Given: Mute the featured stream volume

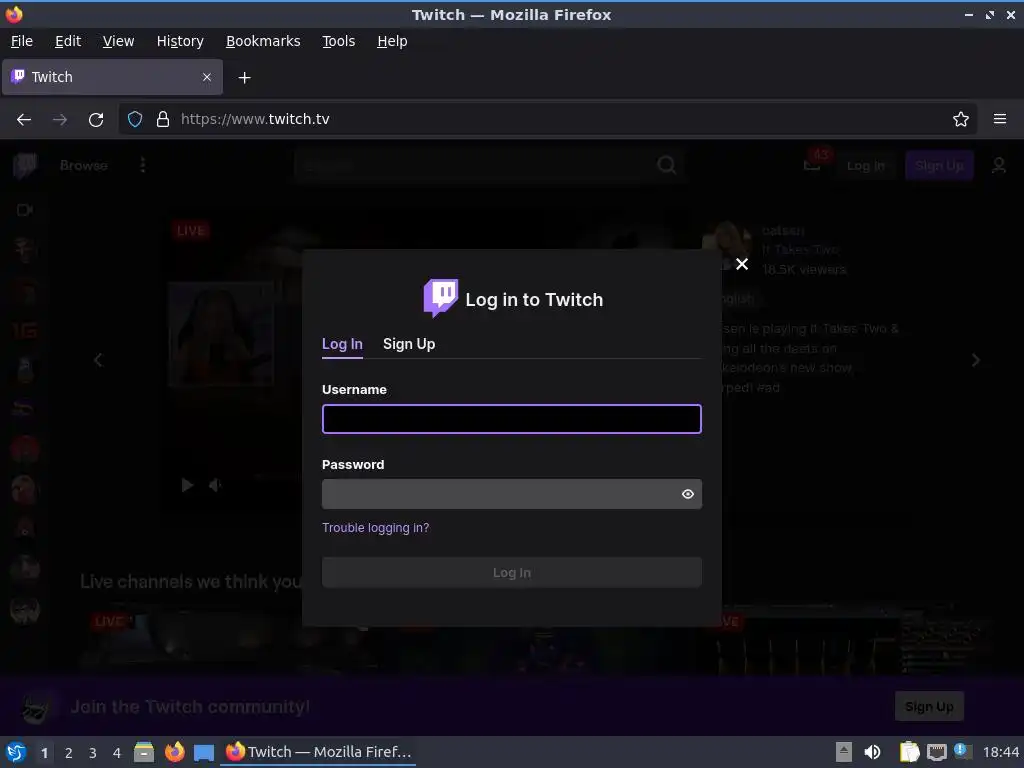Looking at the screenshot, I should [x=215, y=485].
